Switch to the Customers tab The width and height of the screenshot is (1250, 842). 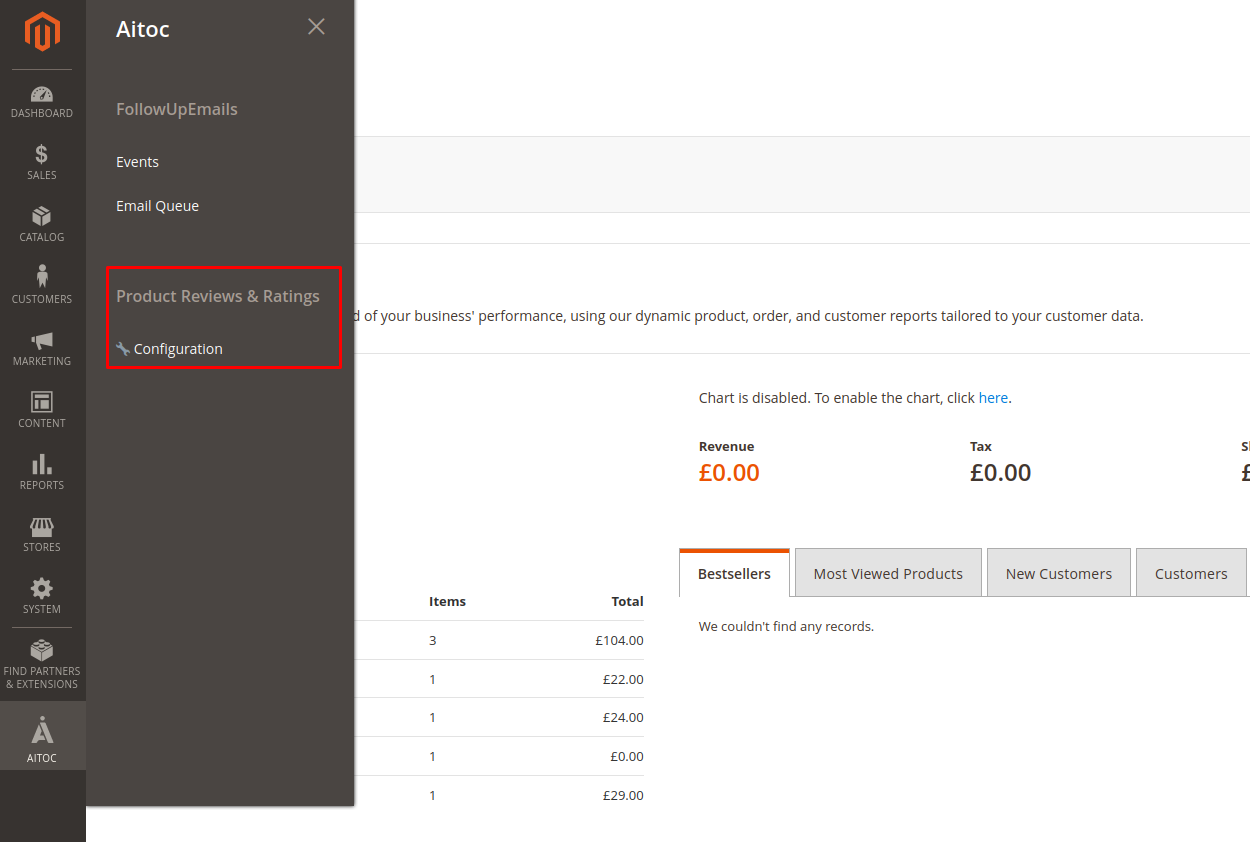click(x=1191, y=573)
